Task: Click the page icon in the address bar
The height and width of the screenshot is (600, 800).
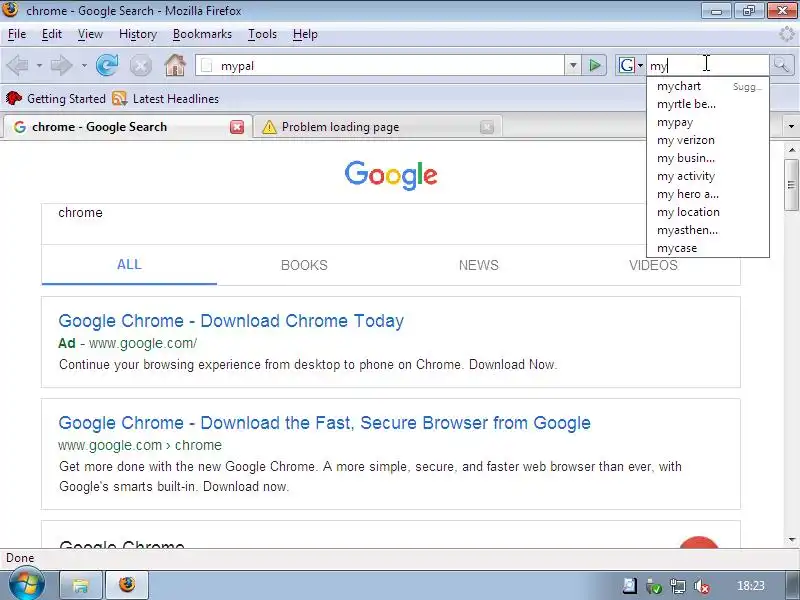Action: (x=207, y=66)
